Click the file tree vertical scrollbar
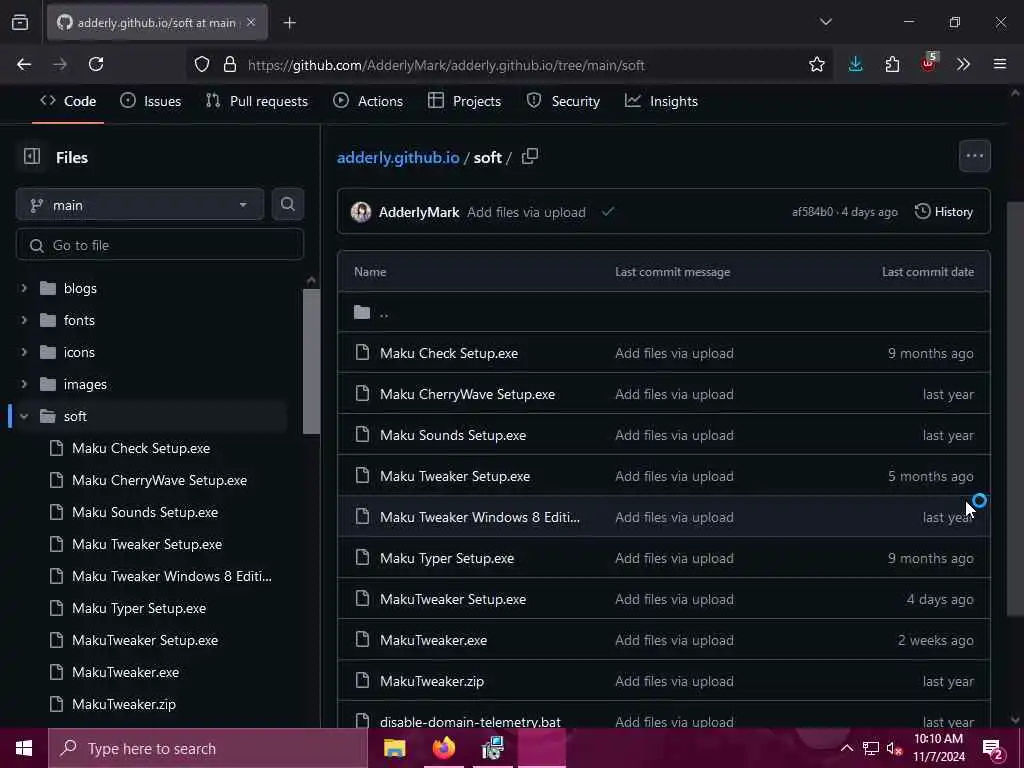 coord(311,361)
